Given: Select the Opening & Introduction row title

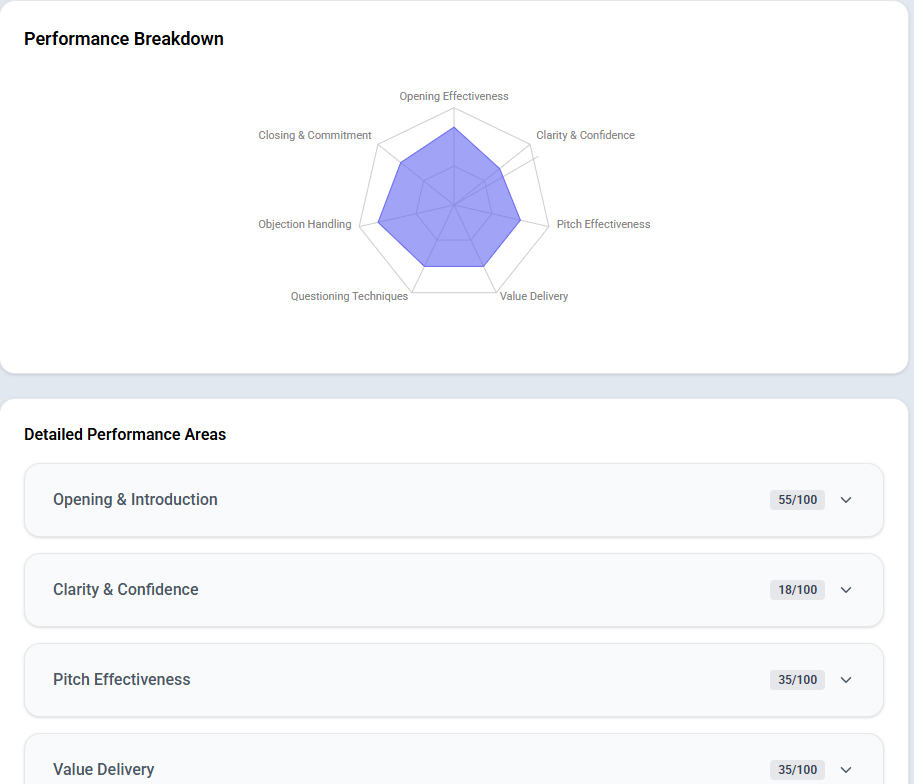Looking at the screenshot, I should (x=135, y=500).
